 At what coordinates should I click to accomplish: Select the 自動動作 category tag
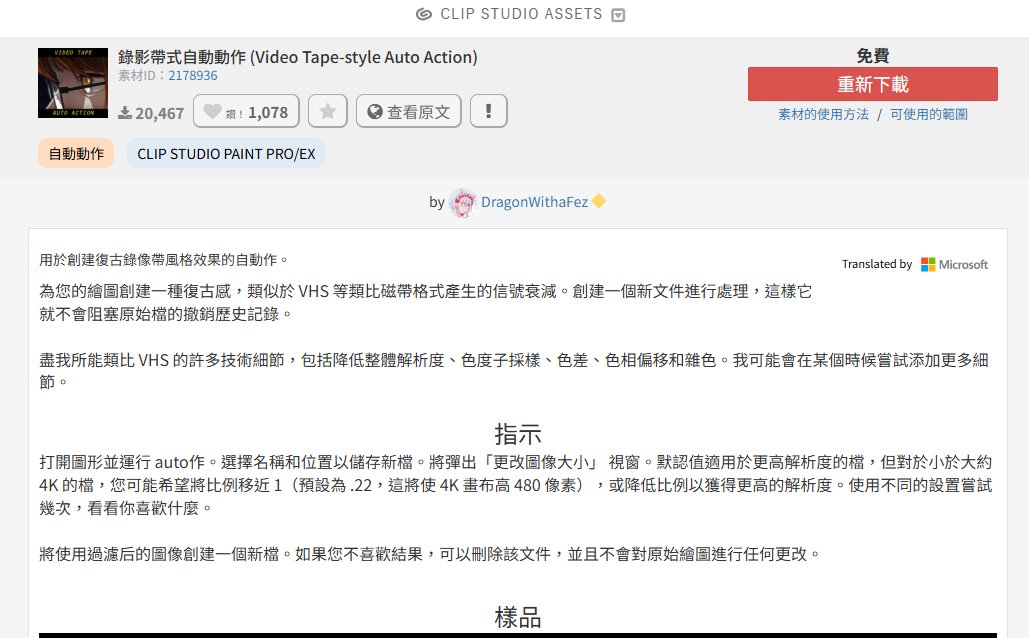pos(76,154)
